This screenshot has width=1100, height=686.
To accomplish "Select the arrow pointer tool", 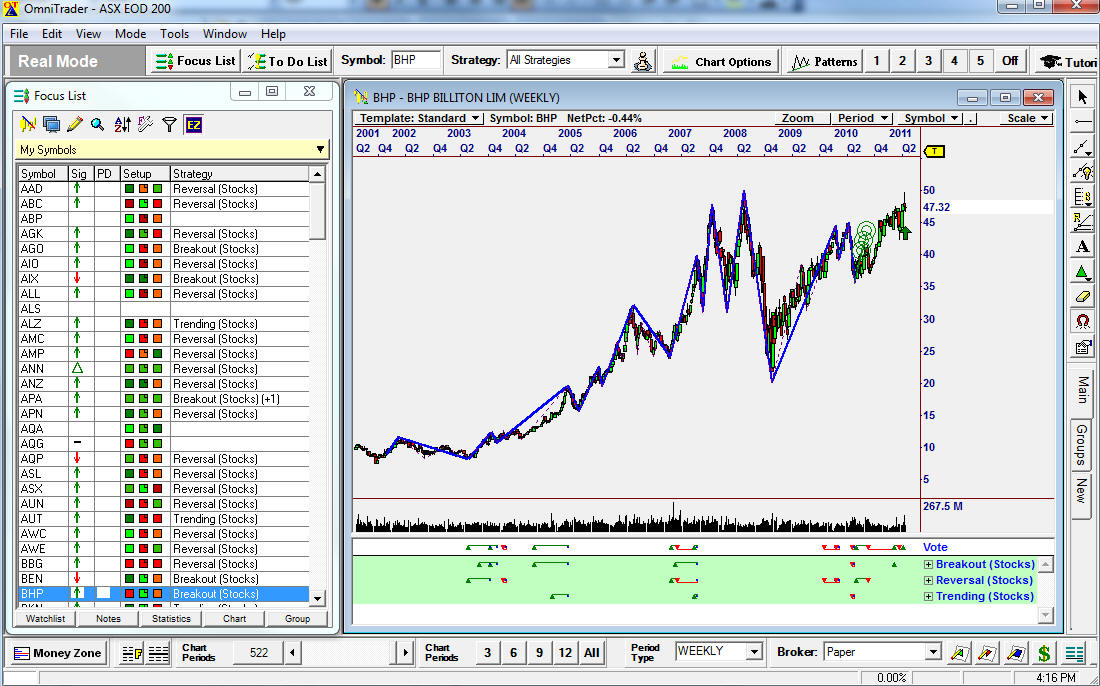I will [x=1082, y=97].
